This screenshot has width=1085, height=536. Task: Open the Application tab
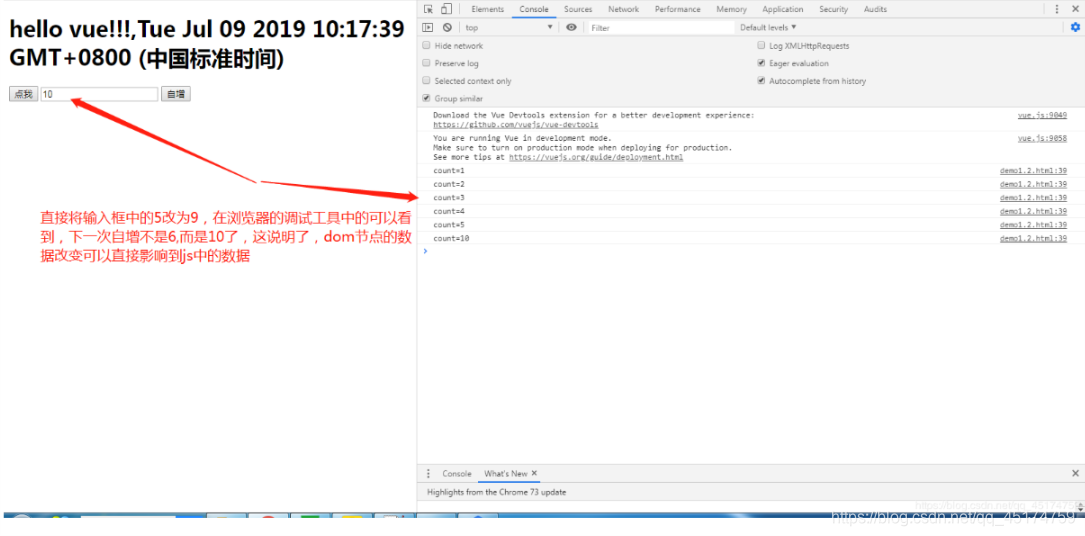pos(783,9)
